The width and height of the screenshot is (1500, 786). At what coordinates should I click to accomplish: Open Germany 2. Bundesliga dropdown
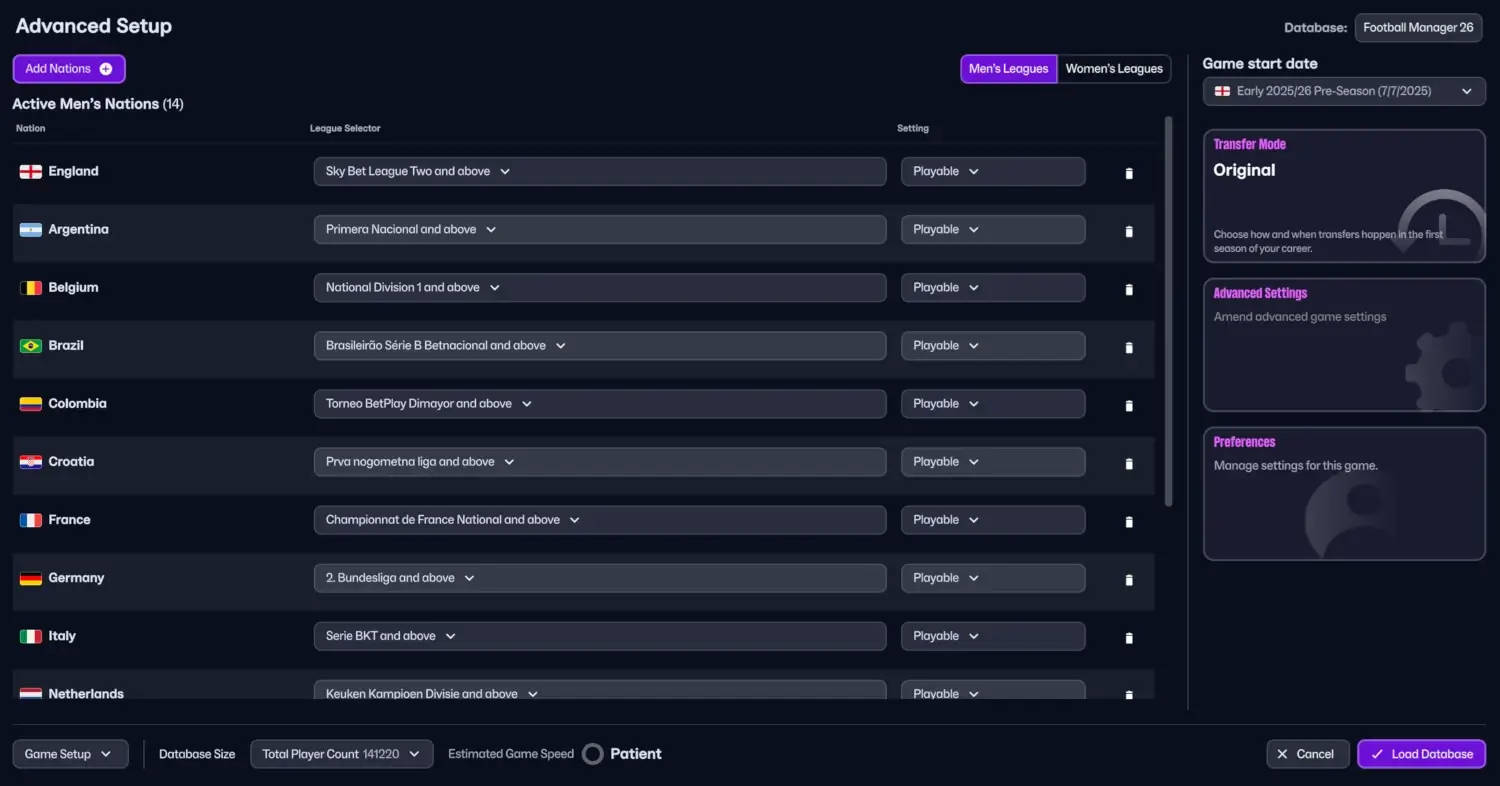point(600,577)
